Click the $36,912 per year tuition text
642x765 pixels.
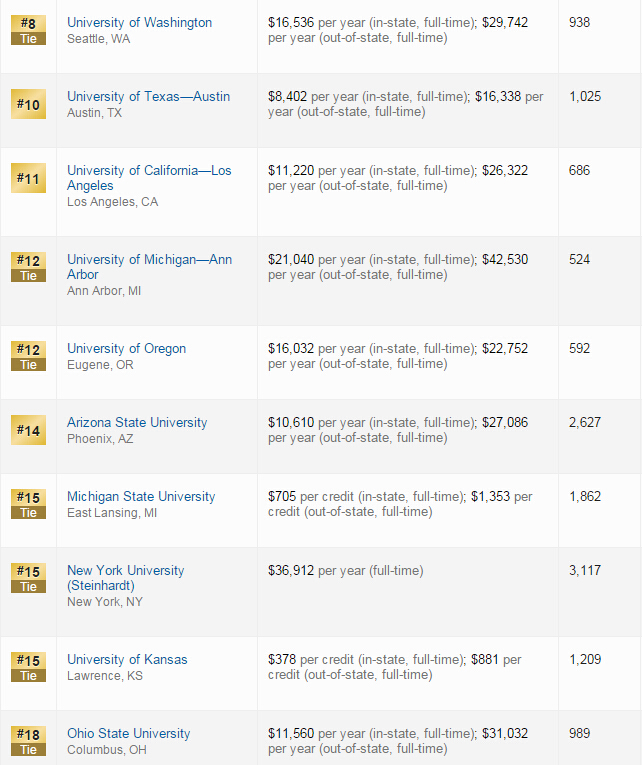pyautogui.click(x=345, y=570)
